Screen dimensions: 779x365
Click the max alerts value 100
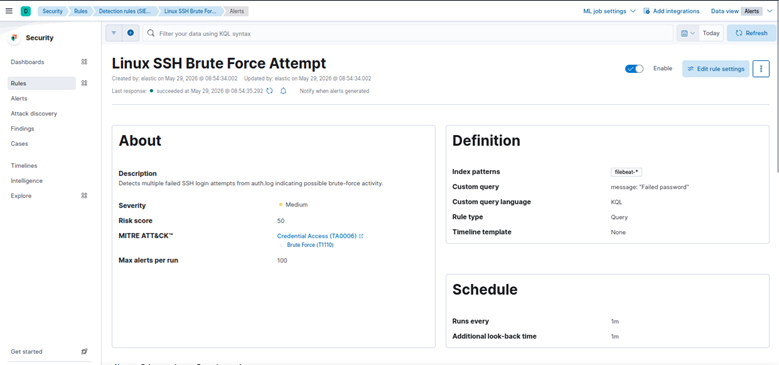pyautogui.click(x=282, y=260)
